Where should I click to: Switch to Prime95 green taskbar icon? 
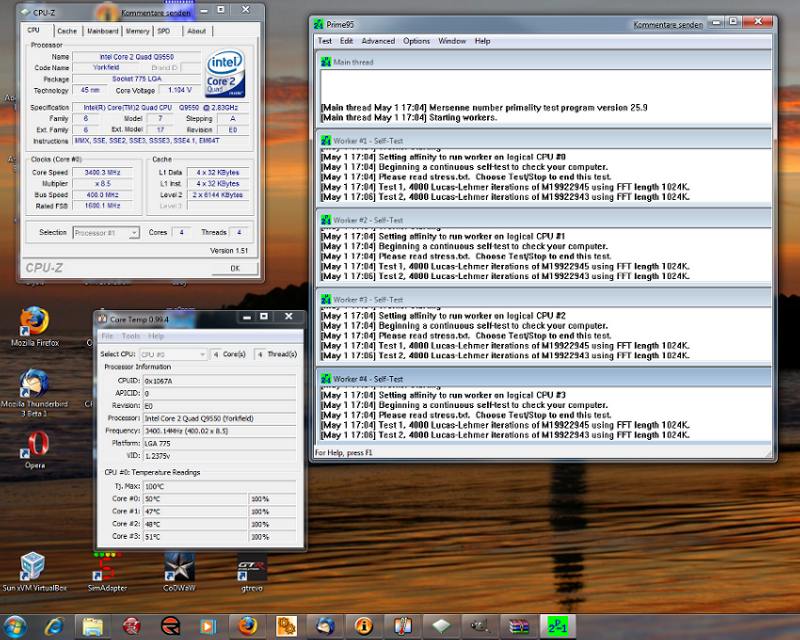(558, 626)
